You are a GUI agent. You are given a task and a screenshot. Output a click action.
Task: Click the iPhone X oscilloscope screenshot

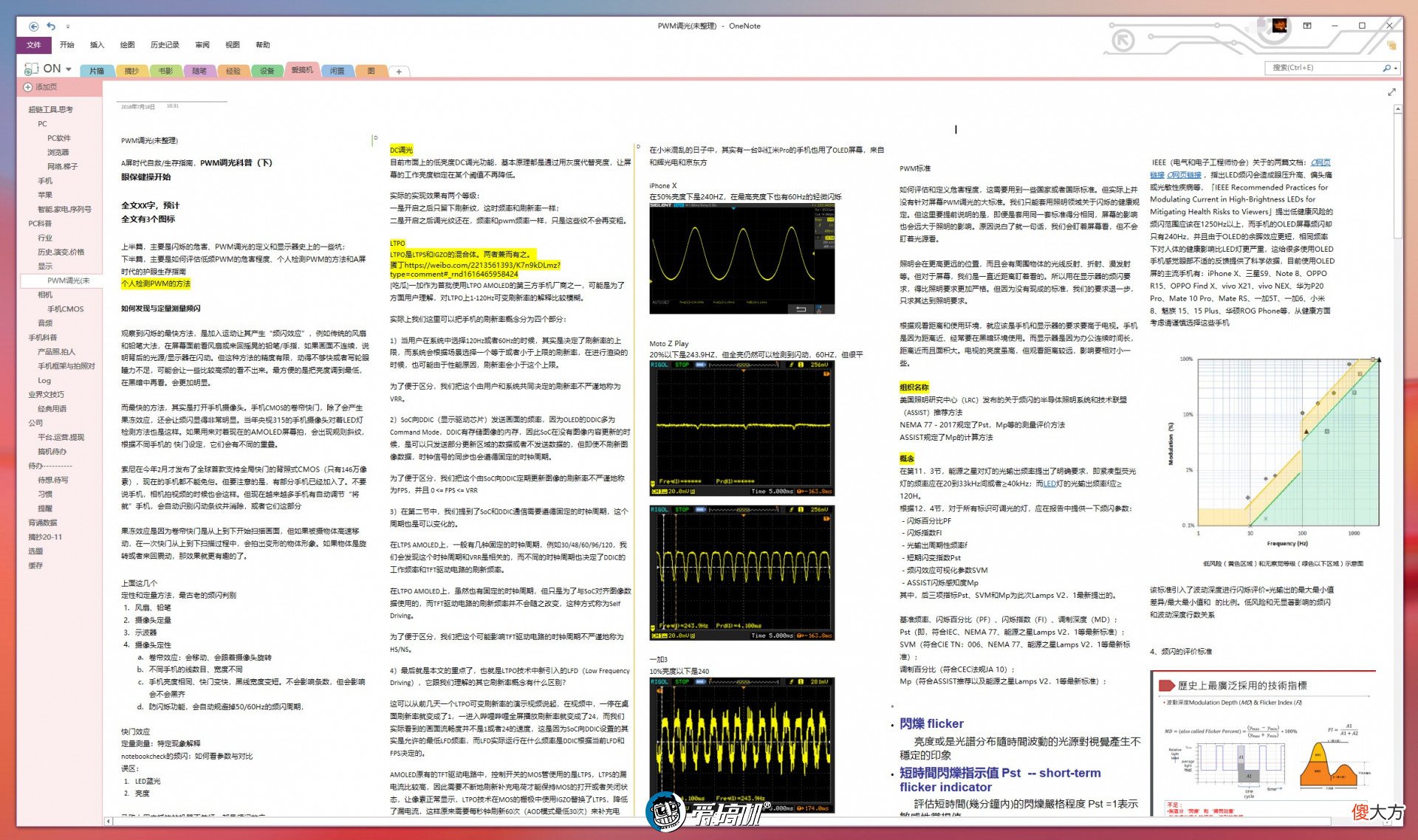point(742,258)
